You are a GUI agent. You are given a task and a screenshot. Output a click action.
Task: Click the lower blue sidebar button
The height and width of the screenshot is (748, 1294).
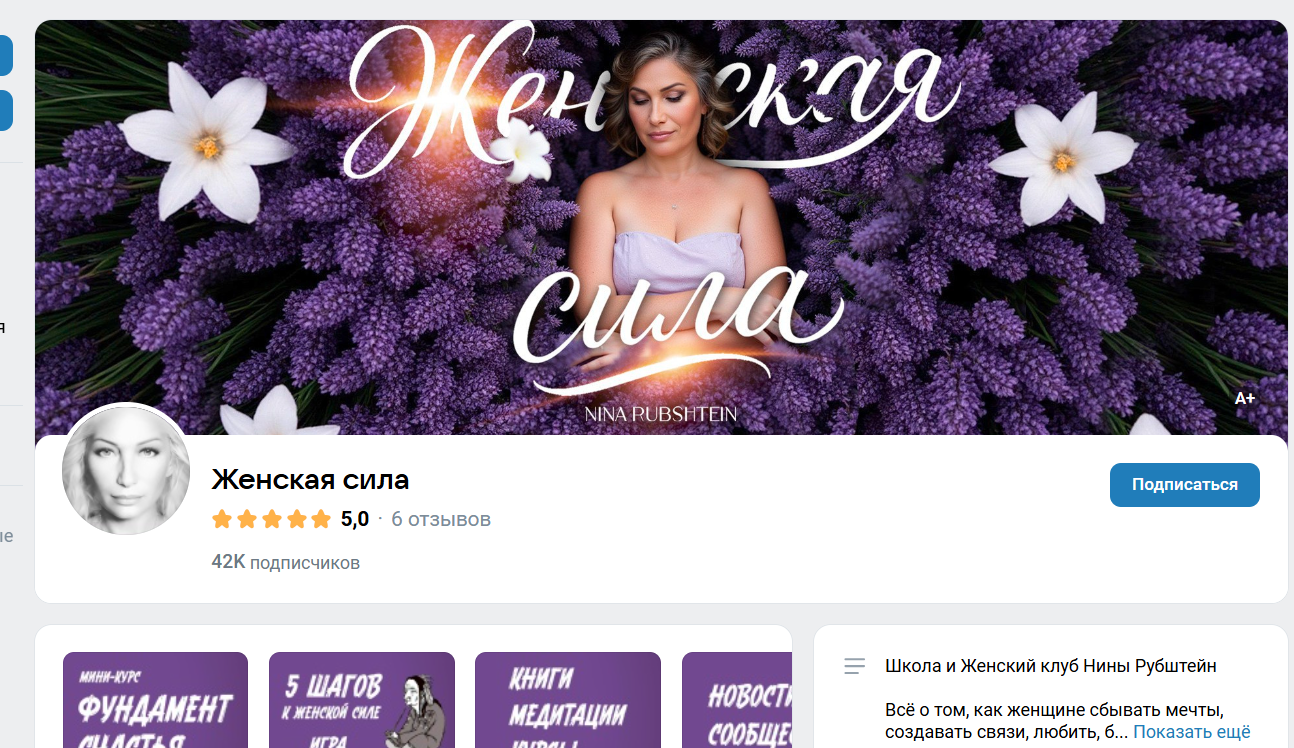6,111
